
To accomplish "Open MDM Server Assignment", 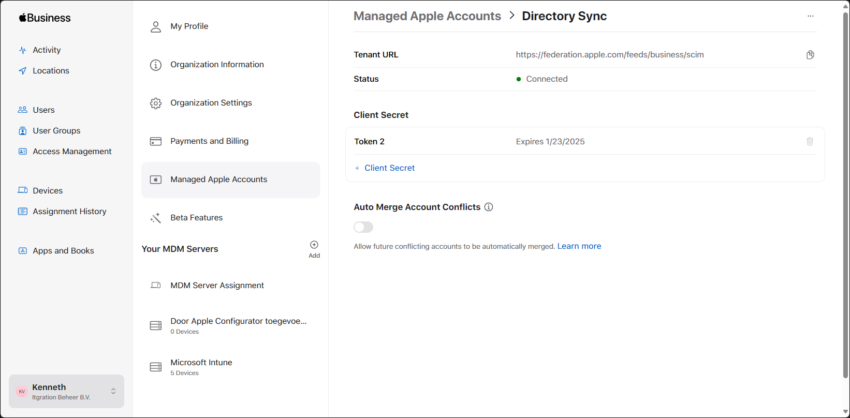I will tap(230, 285).
